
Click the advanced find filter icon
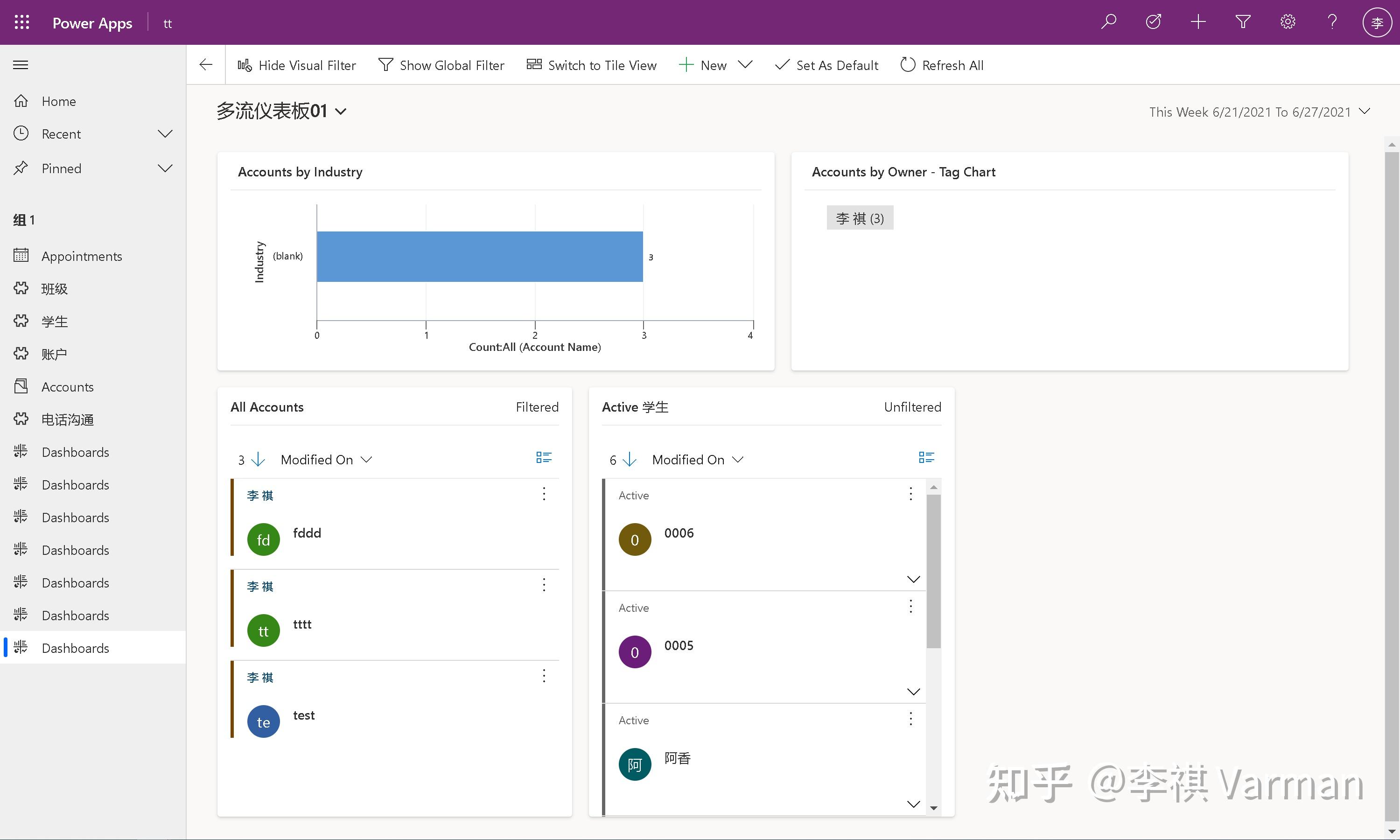point(1243,22)
